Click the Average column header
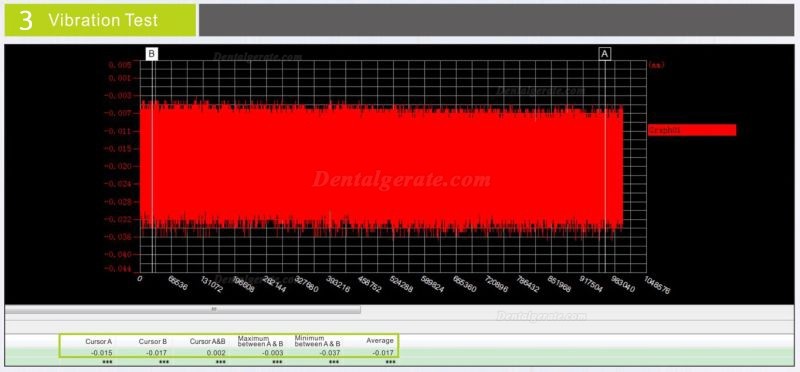The height and width of the screenshot is (372, 800). (x=380, y=340)
